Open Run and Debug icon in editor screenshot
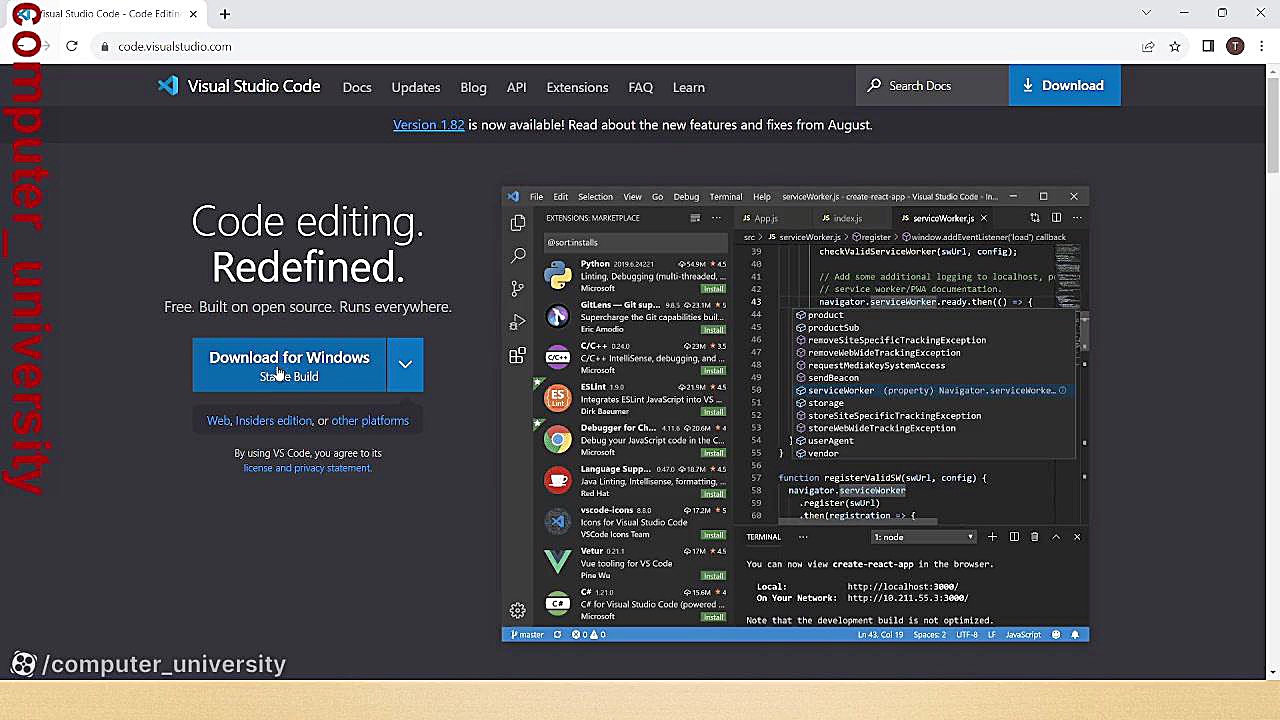Screen dimensions: 1280x720 [517, 322]
